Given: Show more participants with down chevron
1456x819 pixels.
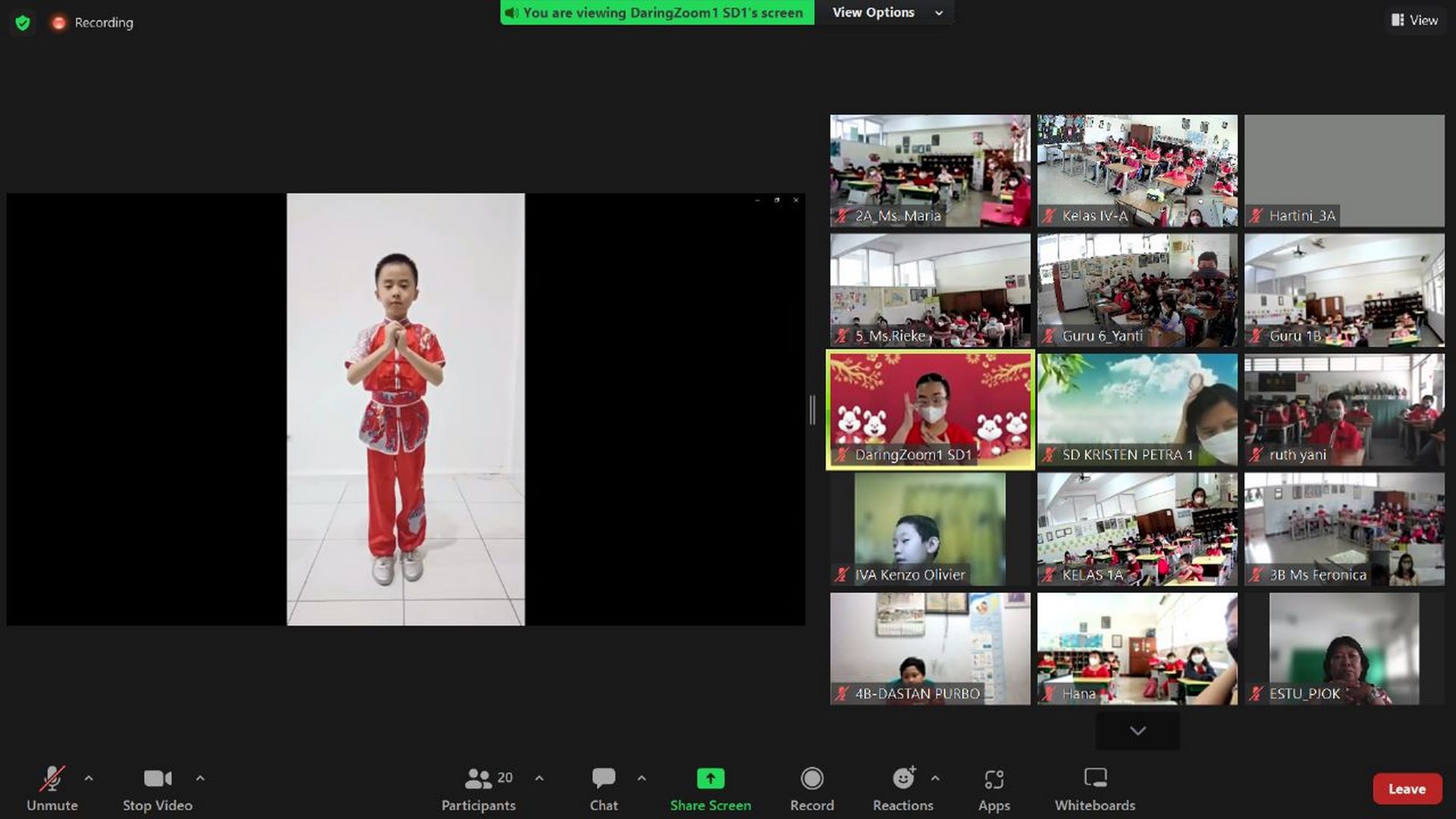Looking at the screenshot, I should [1137, 731].
